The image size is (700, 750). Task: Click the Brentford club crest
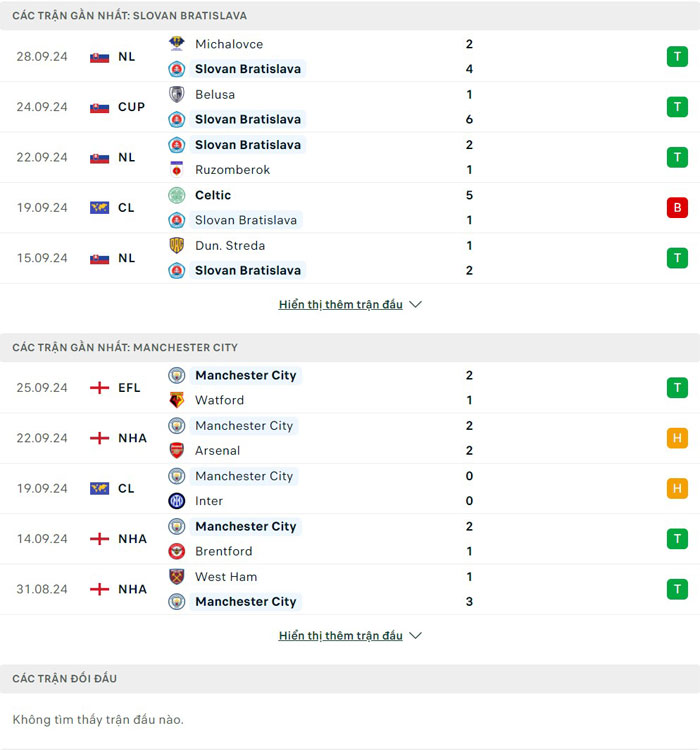pos(177,551)
